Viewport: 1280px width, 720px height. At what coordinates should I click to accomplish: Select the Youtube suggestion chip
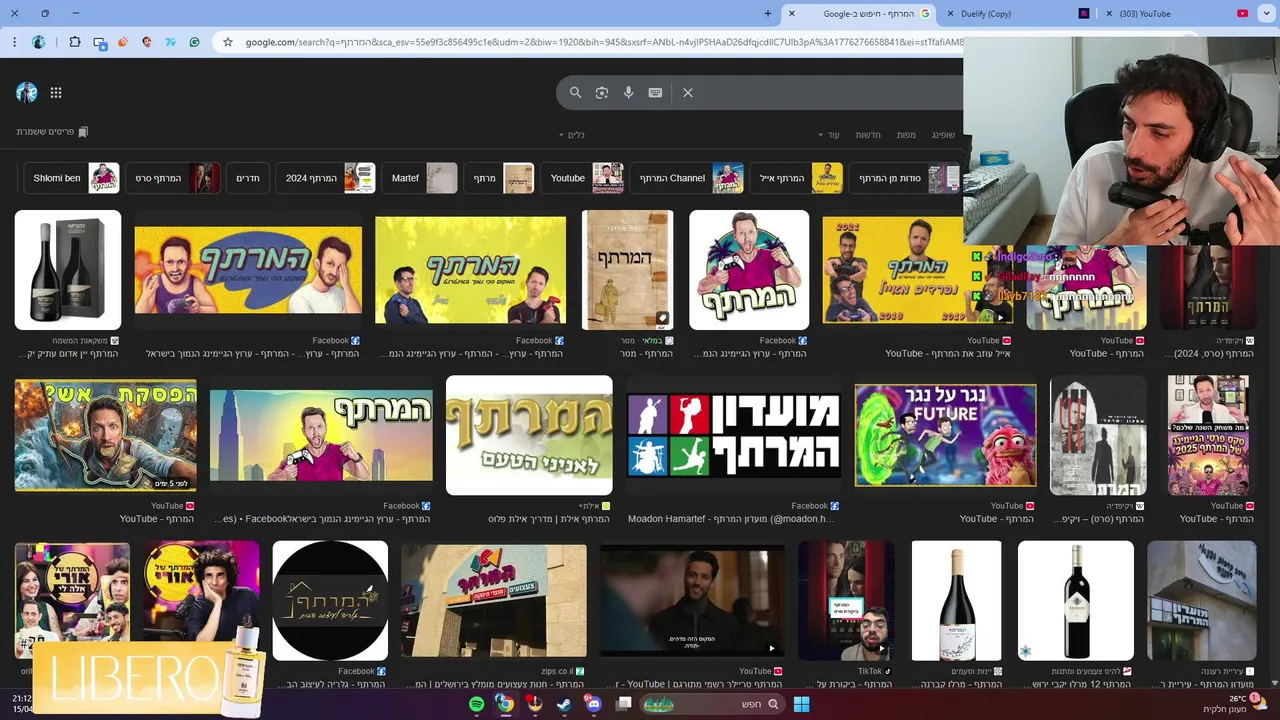[583, 178]
